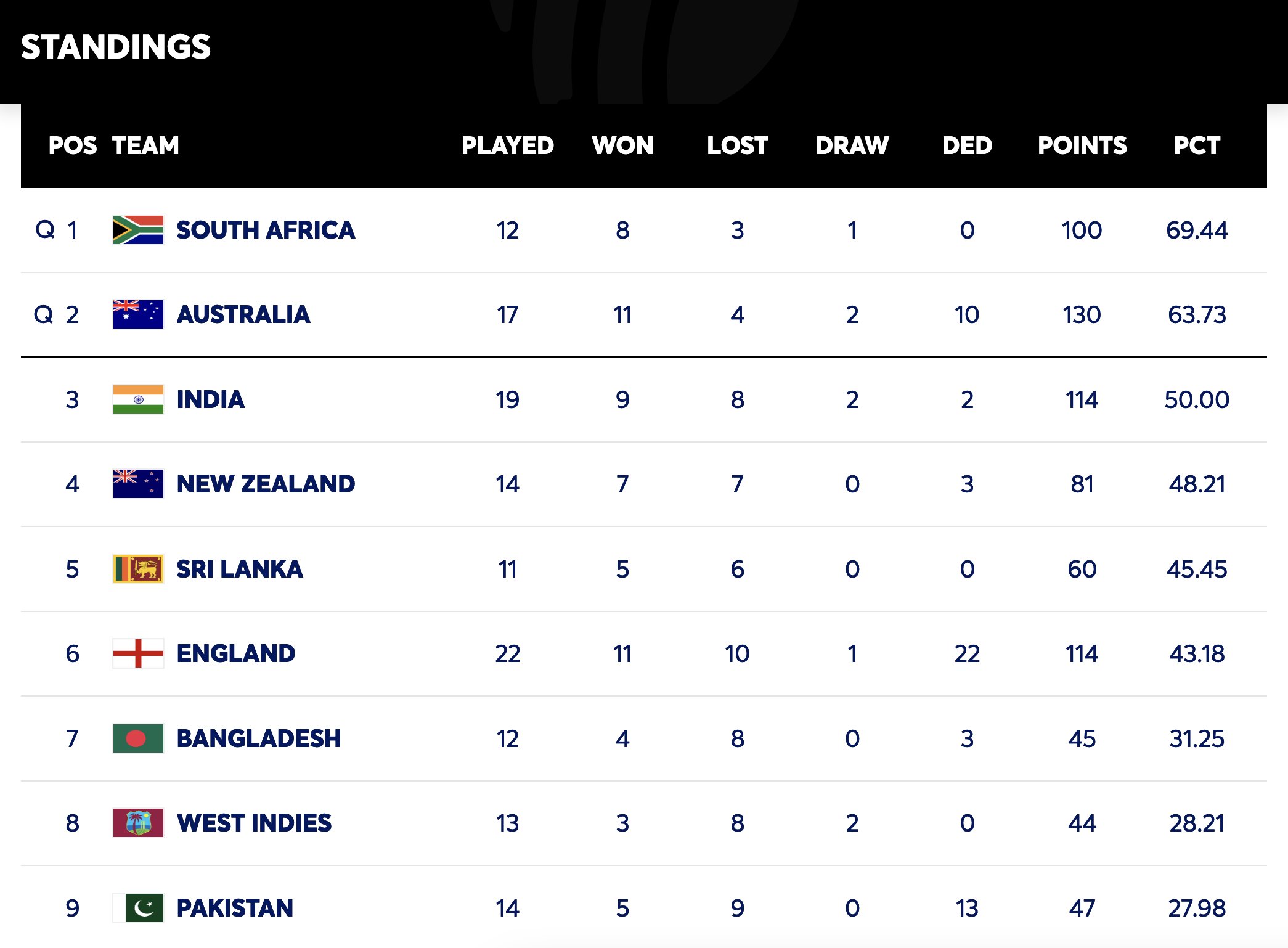Click the New Zealand flag icon
Image resolution: width=1288 pixels, height=948 pixels.
click(x=138, y=484)
